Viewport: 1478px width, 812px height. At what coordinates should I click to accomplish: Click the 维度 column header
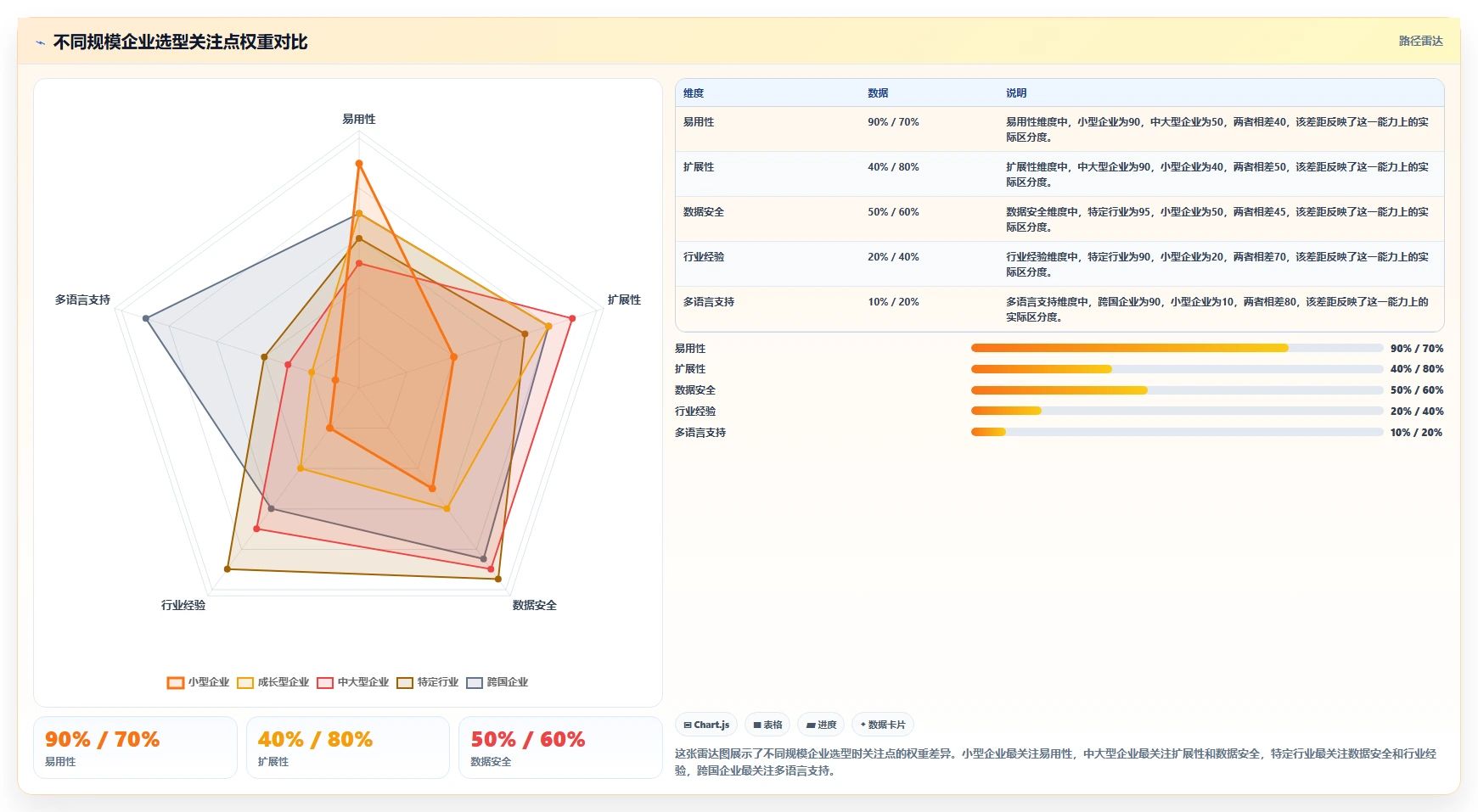pos(694,93)
